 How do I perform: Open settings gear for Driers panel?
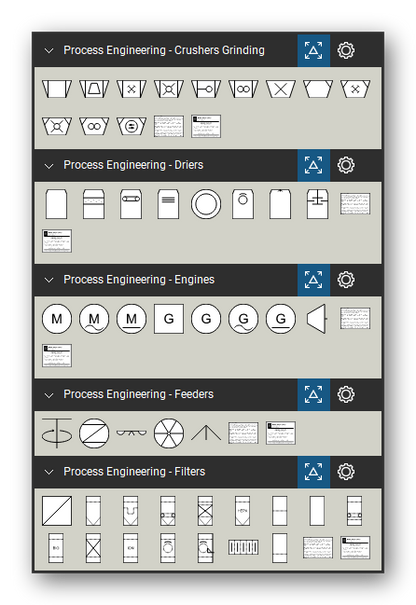pyautogui.click(x=346, y=165)
